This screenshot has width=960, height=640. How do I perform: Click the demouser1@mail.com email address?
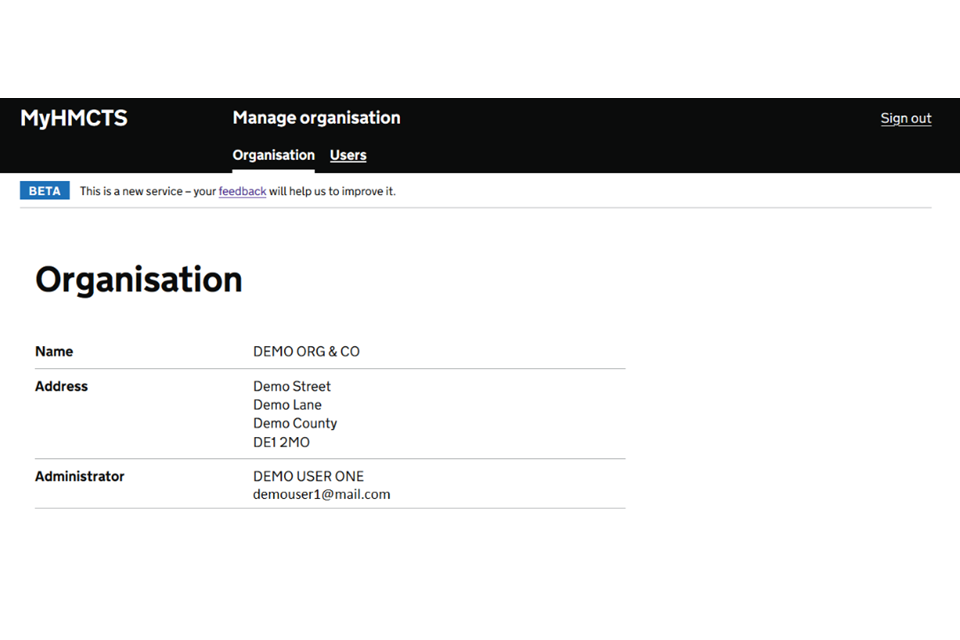[x=321, y=495]
